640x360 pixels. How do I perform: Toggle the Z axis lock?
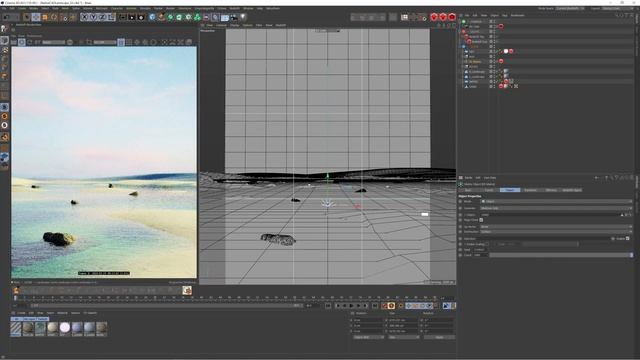coord(102,17)
